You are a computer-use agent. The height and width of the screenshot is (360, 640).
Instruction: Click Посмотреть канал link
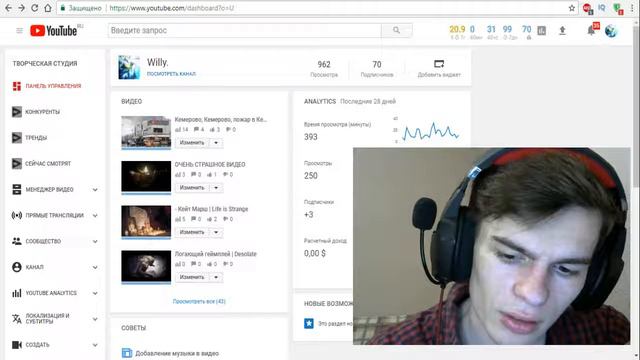171,74
